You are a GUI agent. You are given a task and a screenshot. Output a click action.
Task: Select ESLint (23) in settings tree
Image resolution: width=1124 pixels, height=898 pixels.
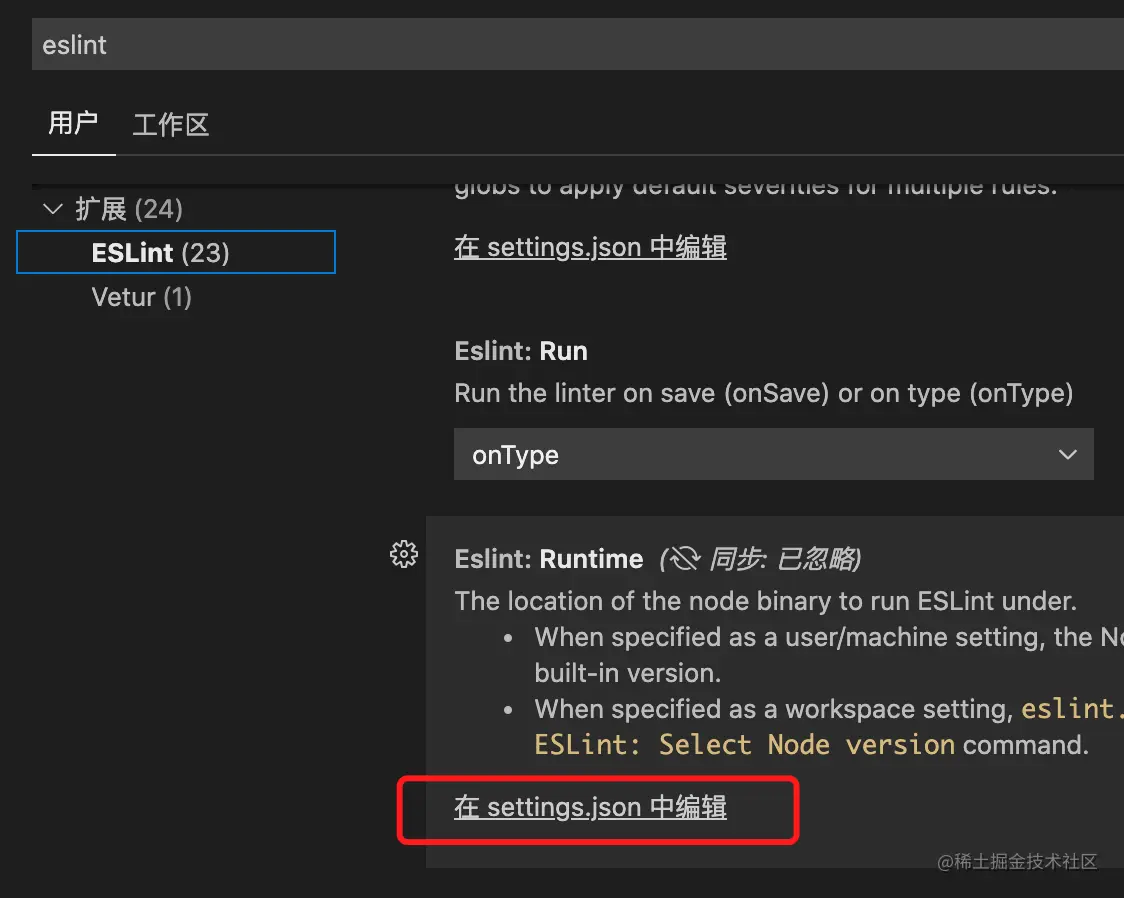pos(176,252)
